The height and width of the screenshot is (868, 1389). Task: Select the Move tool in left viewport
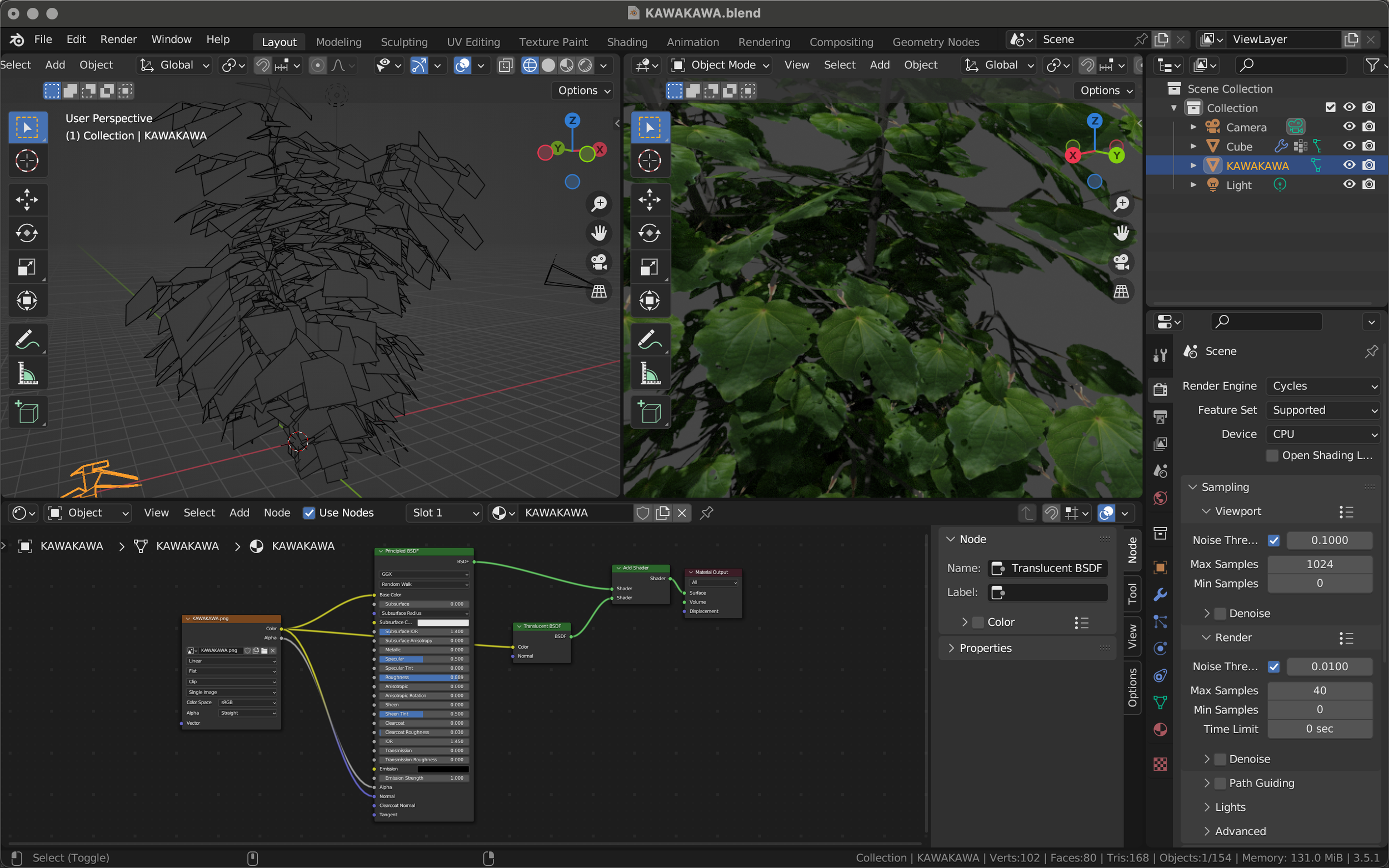point(27,199)
